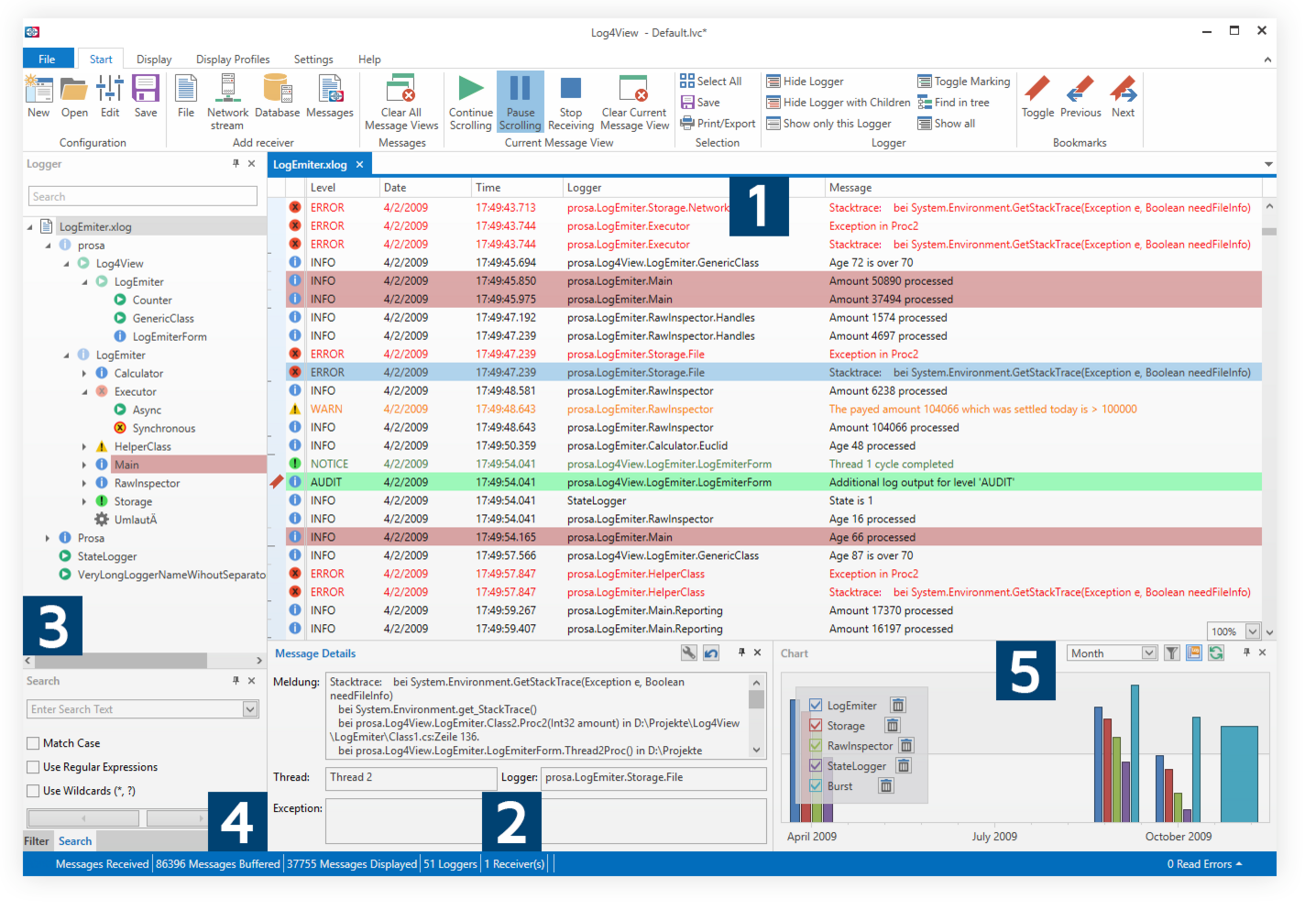
Task: Add a Database receiver
Action: pos(277,90)
